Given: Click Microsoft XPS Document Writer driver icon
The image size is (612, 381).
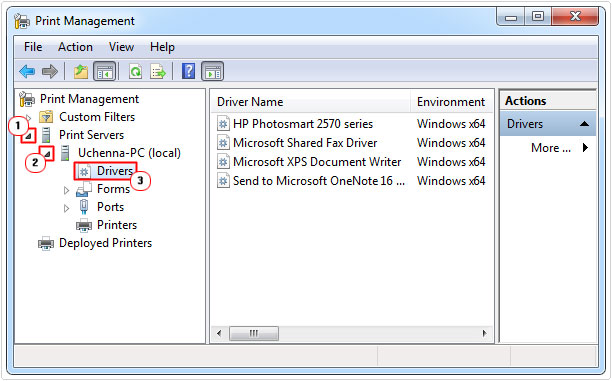Looking at the screenshot, I should [x=223, y=162].
